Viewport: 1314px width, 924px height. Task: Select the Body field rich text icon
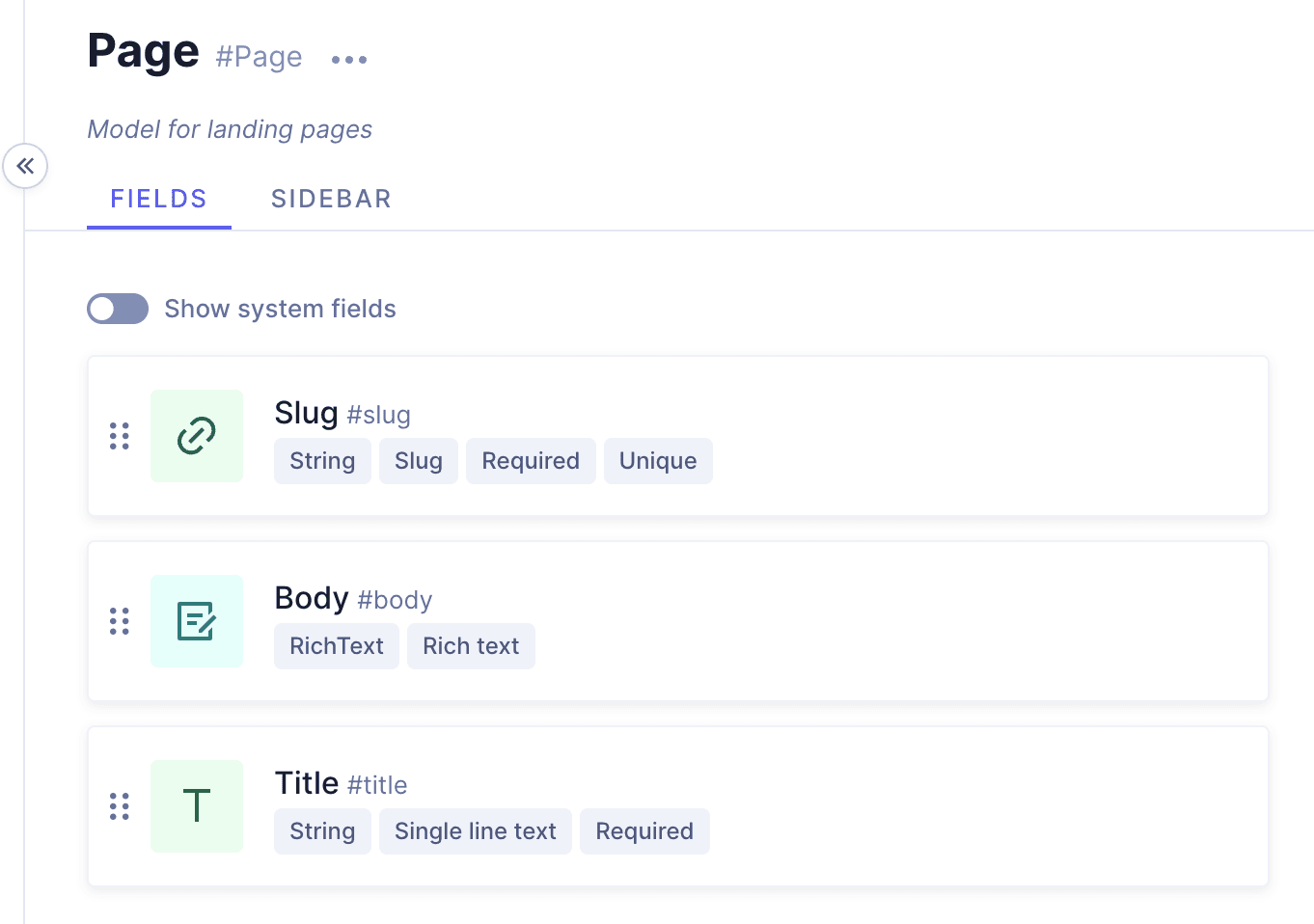coord(196,621)
